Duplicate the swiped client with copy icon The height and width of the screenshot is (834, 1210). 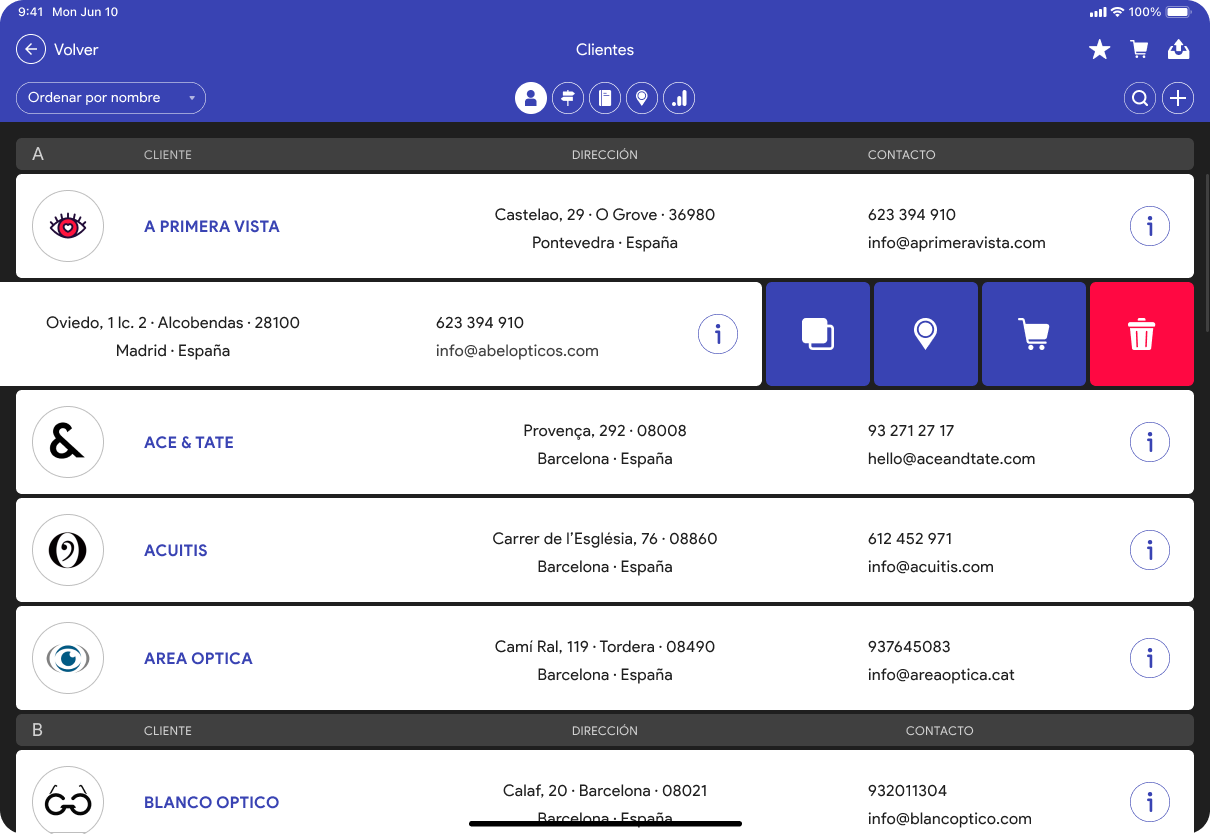[818, 334]
